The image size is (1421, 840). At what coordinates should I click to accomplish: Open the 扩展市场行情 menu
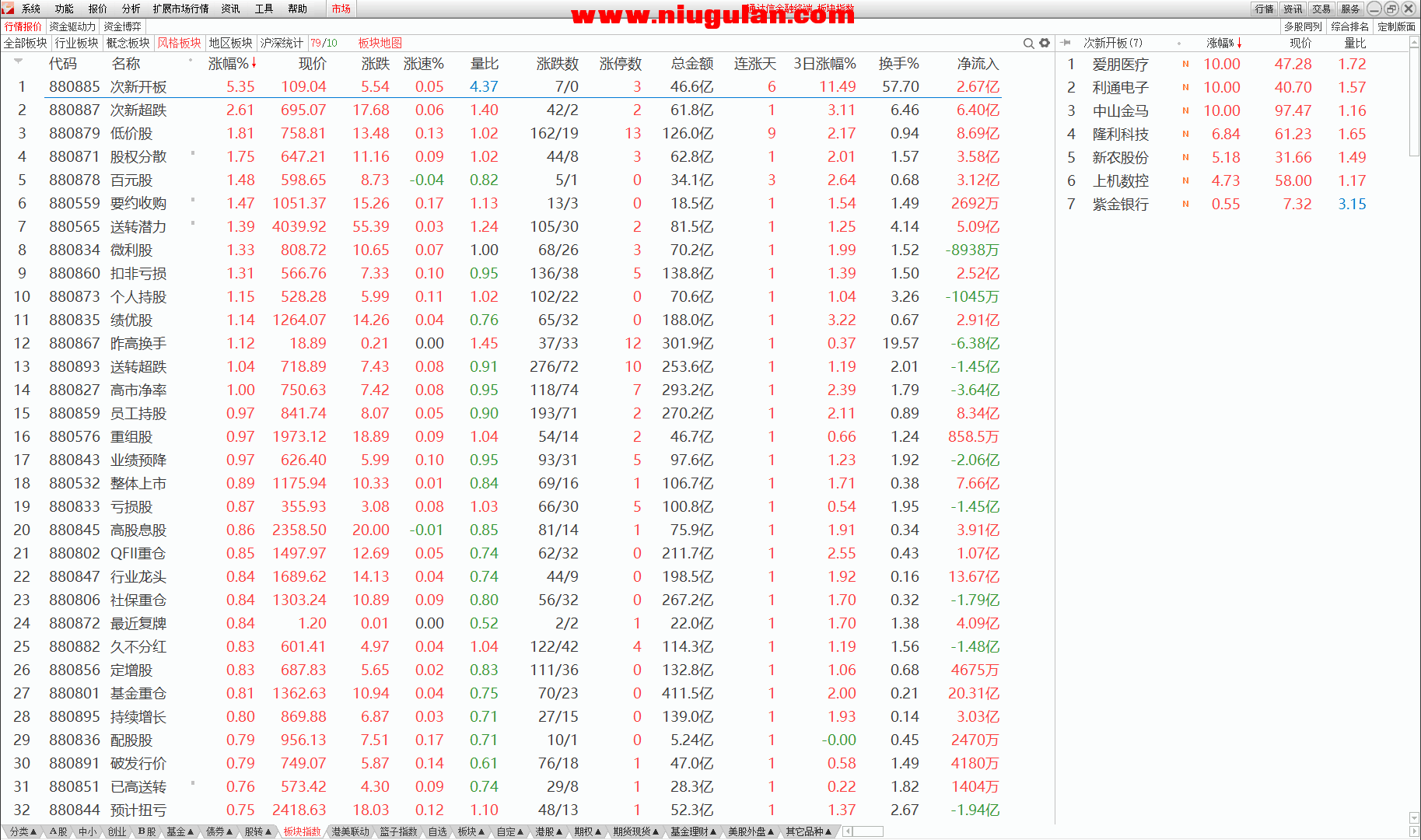181,9
